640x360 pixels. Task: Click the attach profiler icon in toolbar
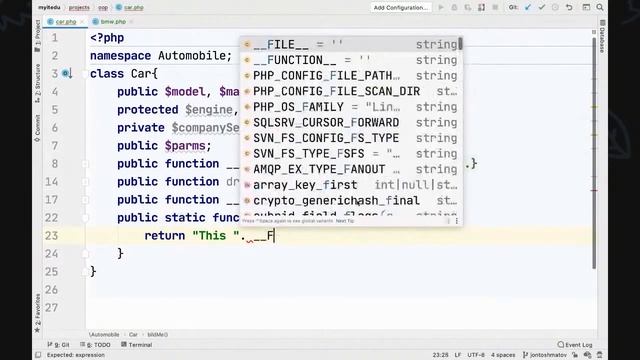pyautogui.click(x=482, y=7)
